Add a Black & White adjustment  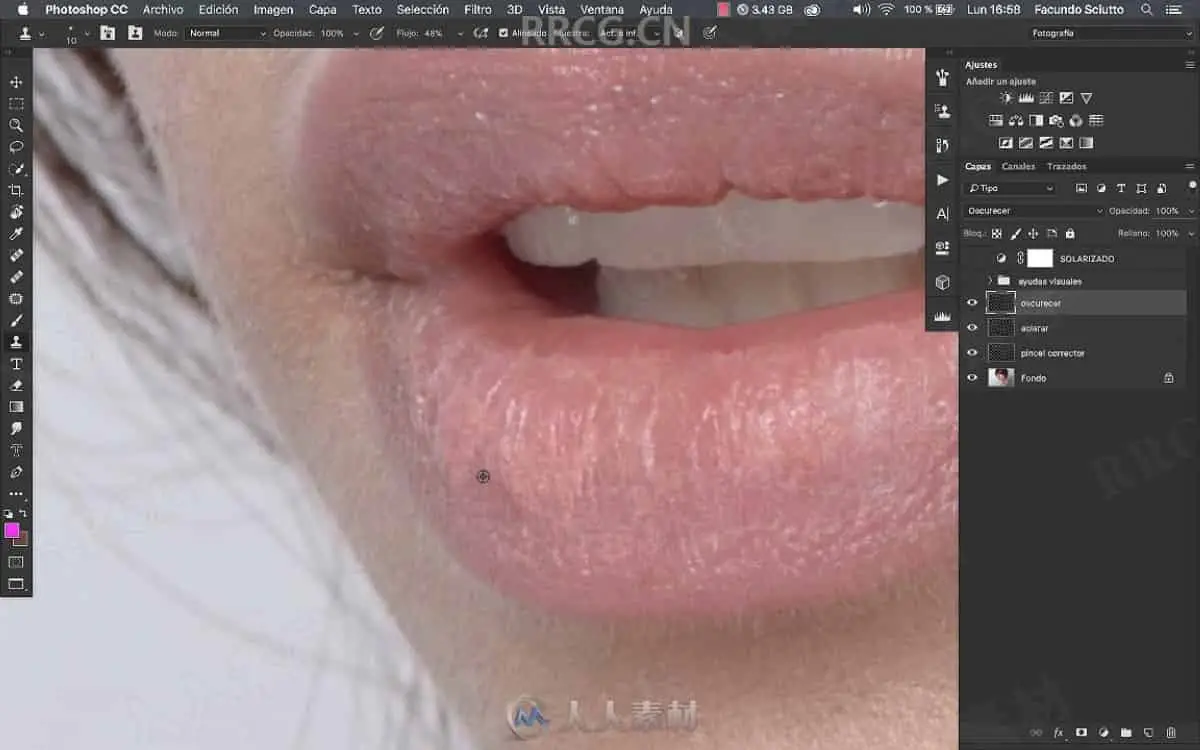pos(1036,120)
